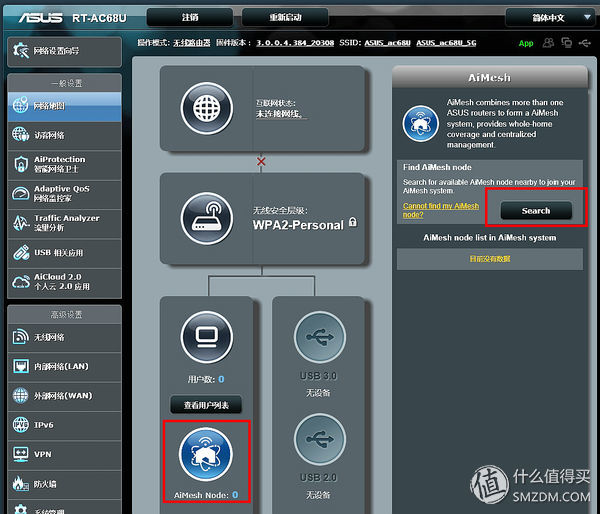Click the operation mode link 无线路由器
This screenshot has height=514, width=600.
click(191, 42)
